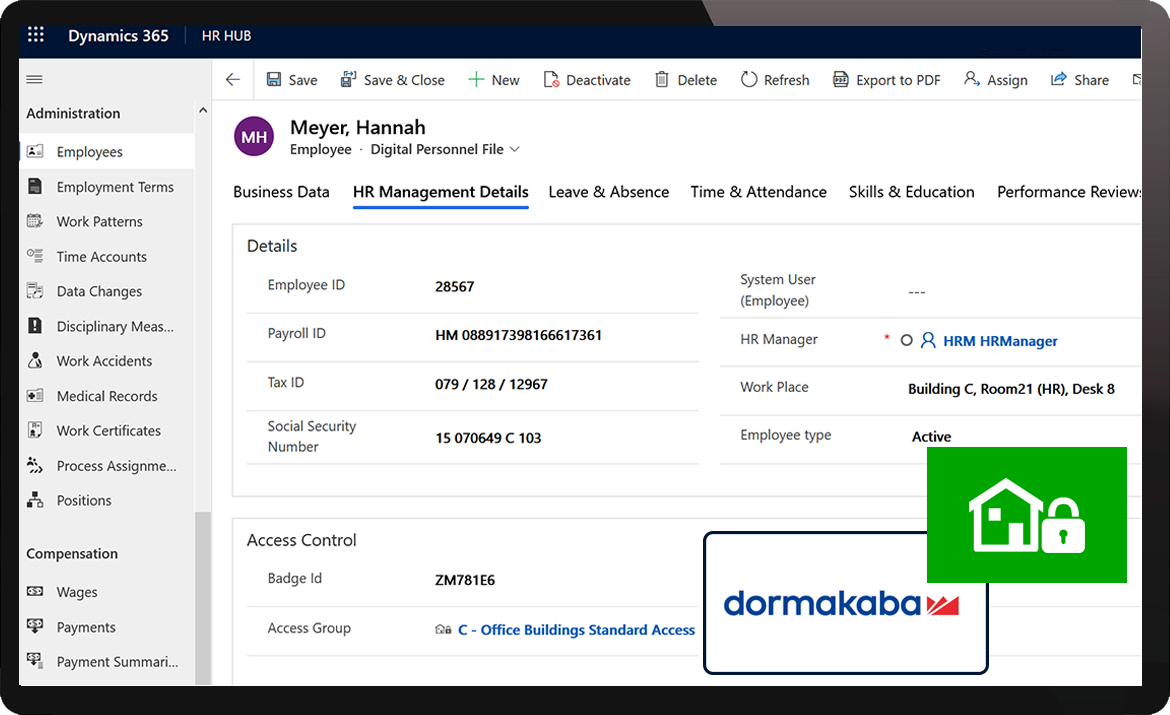This screenshot has height=715, width=1170.
Task: Click the Access Control section heading
Action: [x=301, y=540]
